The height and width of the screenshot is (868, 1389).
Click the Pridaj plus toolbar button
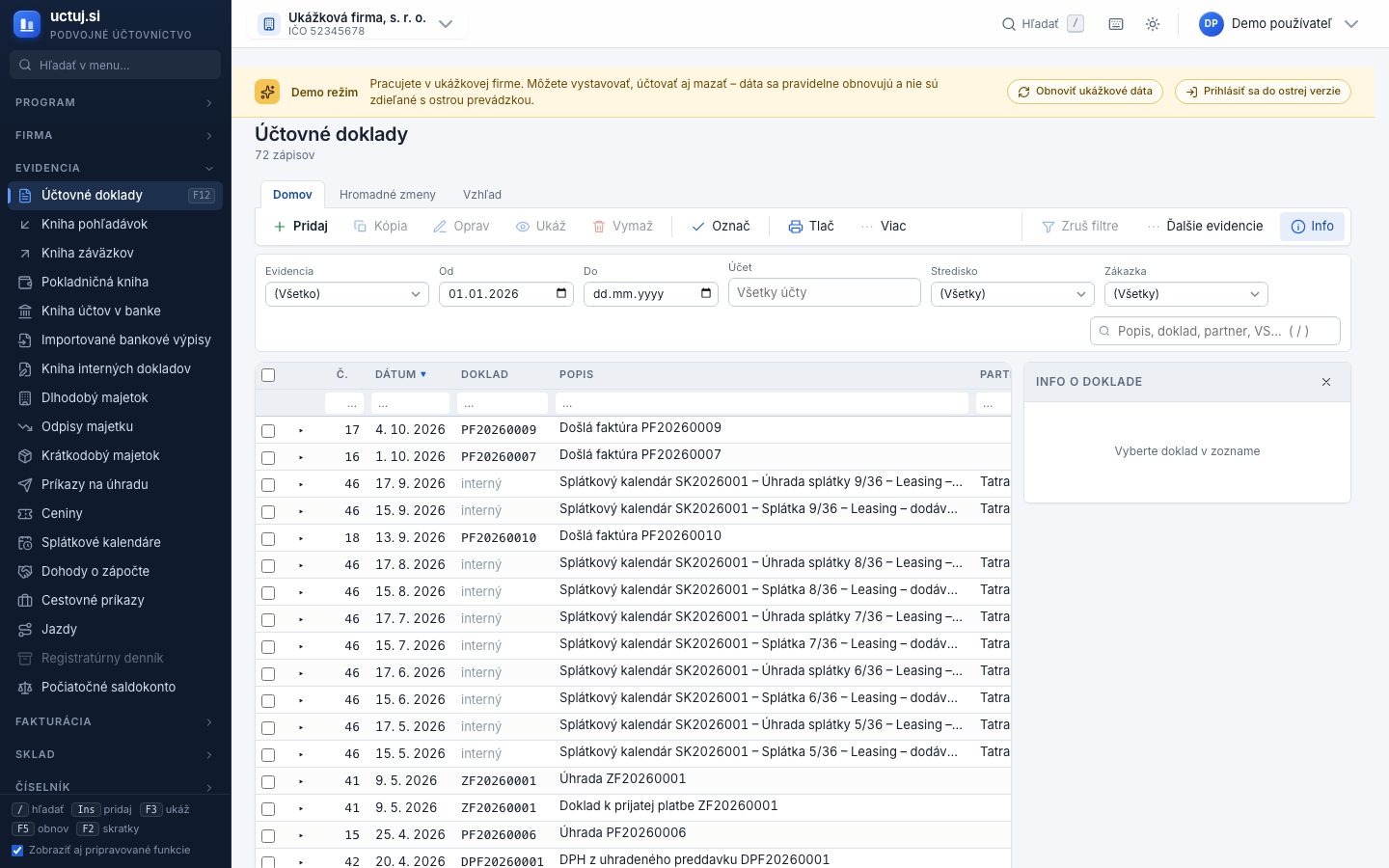(x=301, y=226)
